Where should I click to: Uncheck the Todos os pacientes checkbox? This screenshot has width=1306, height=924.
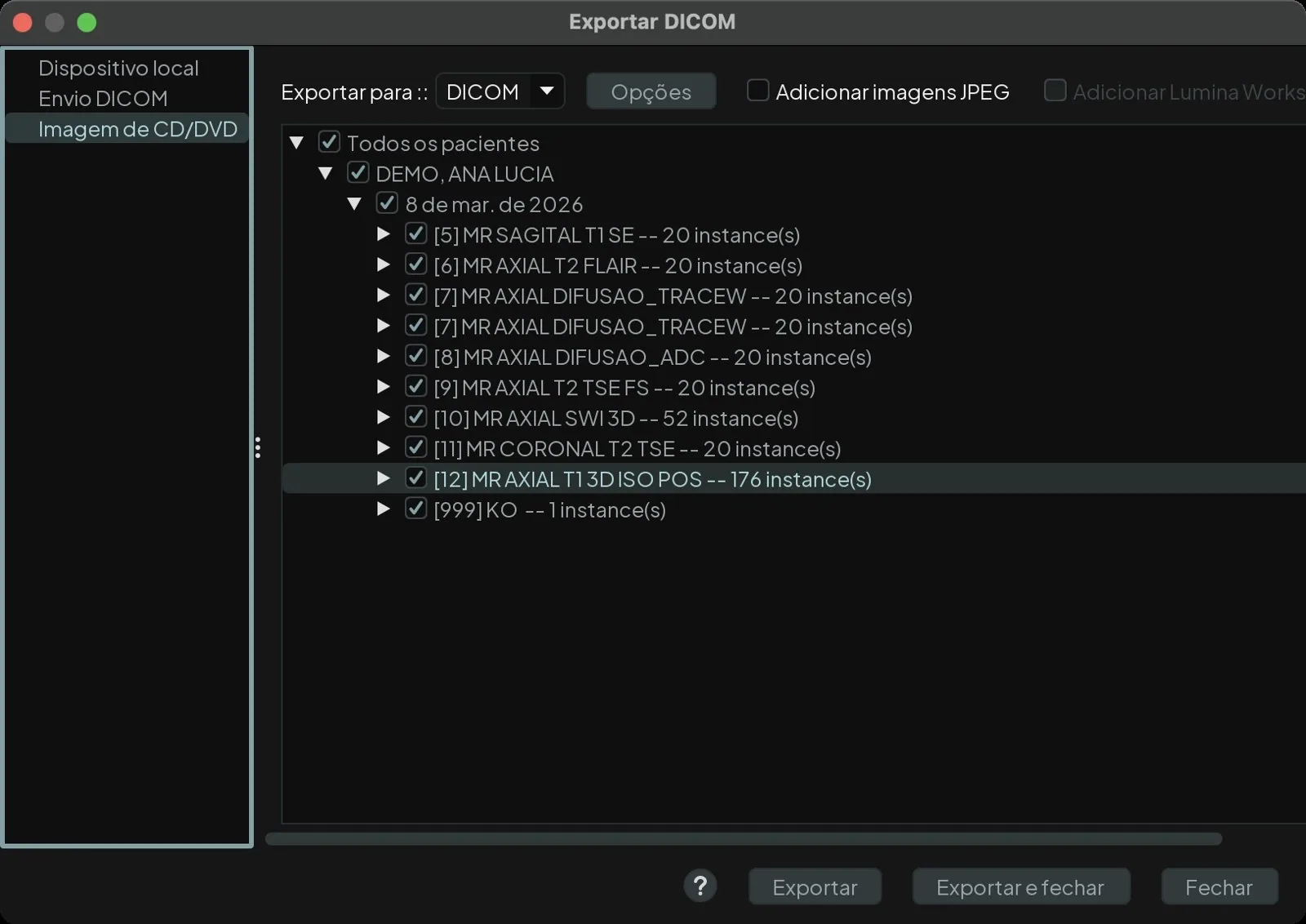(329, 142)
